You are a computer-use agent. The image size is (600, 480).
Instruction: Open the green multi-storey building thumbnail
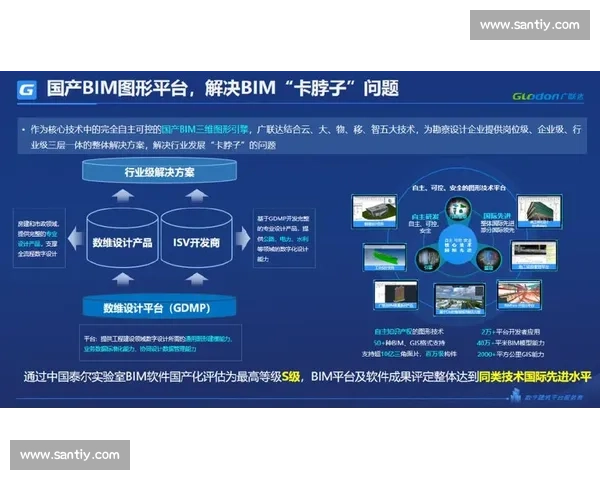coord(540,211)
